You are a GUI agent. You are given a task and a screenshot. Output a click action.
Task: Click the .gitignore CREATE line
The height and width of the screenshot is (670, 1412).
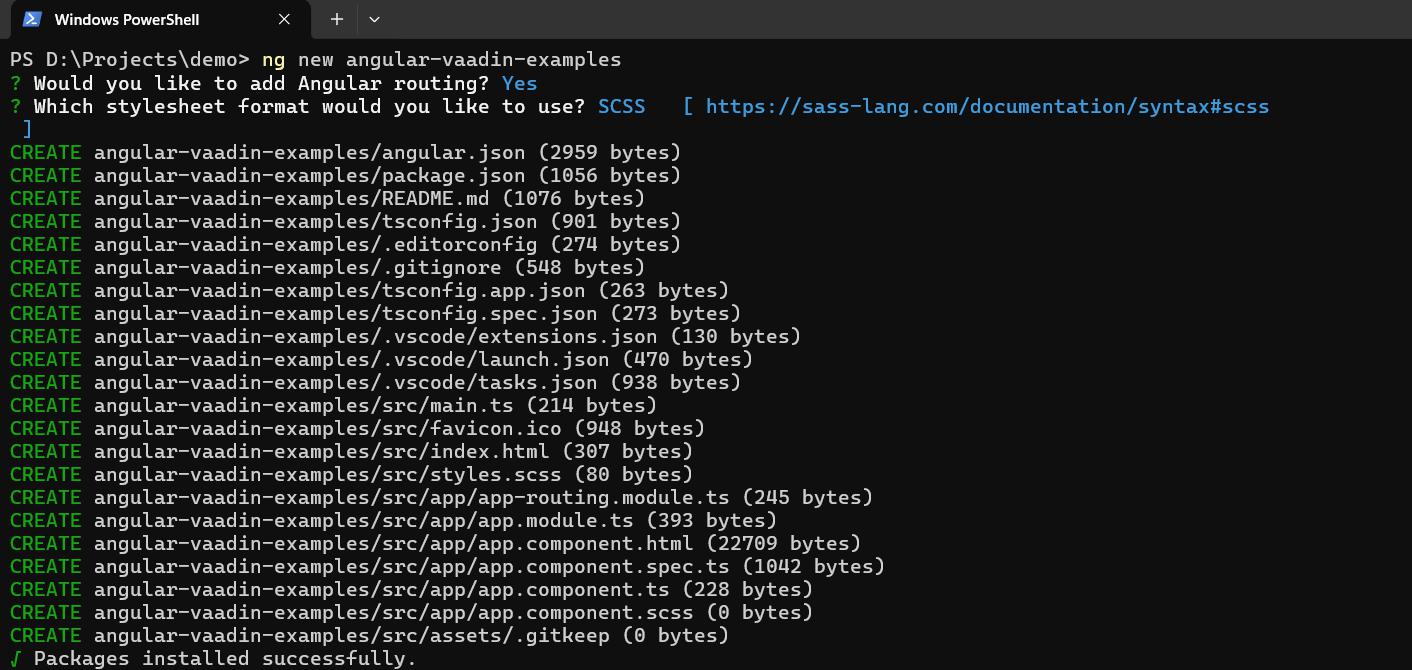click(330, 267)
